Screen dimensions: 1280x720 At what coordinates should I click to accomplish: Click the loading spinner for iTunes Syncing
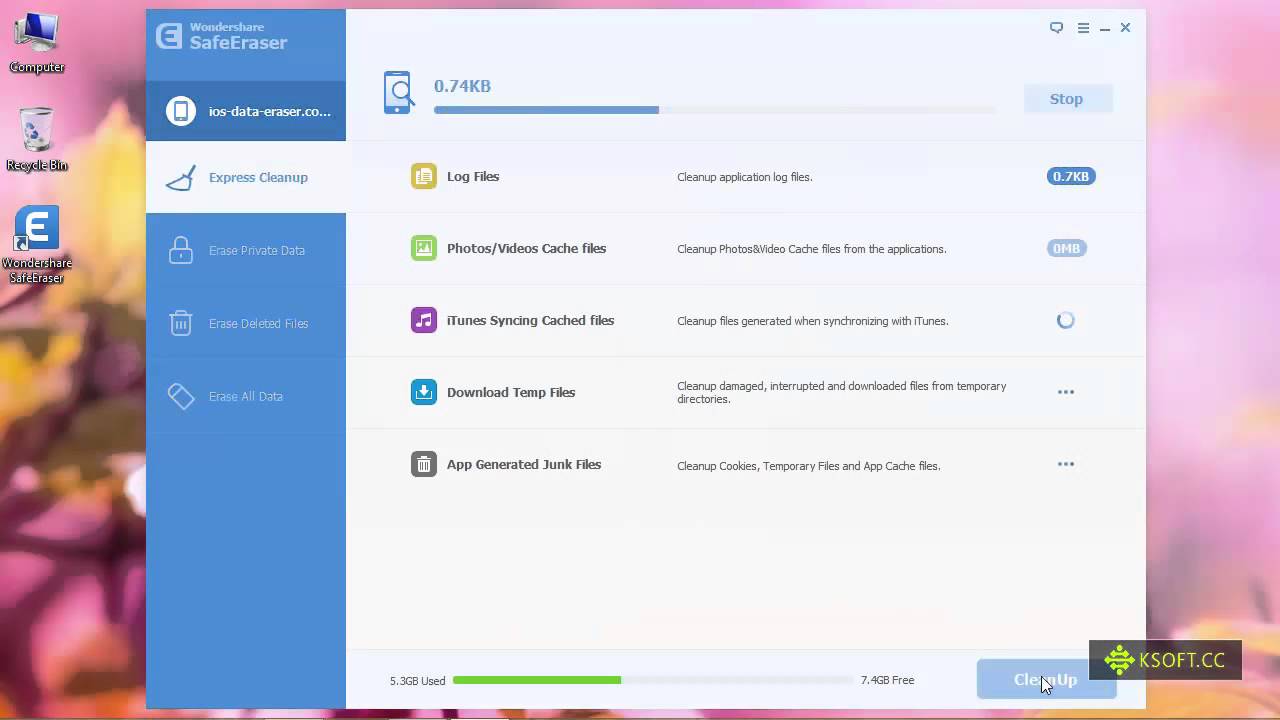point(1066,320)
